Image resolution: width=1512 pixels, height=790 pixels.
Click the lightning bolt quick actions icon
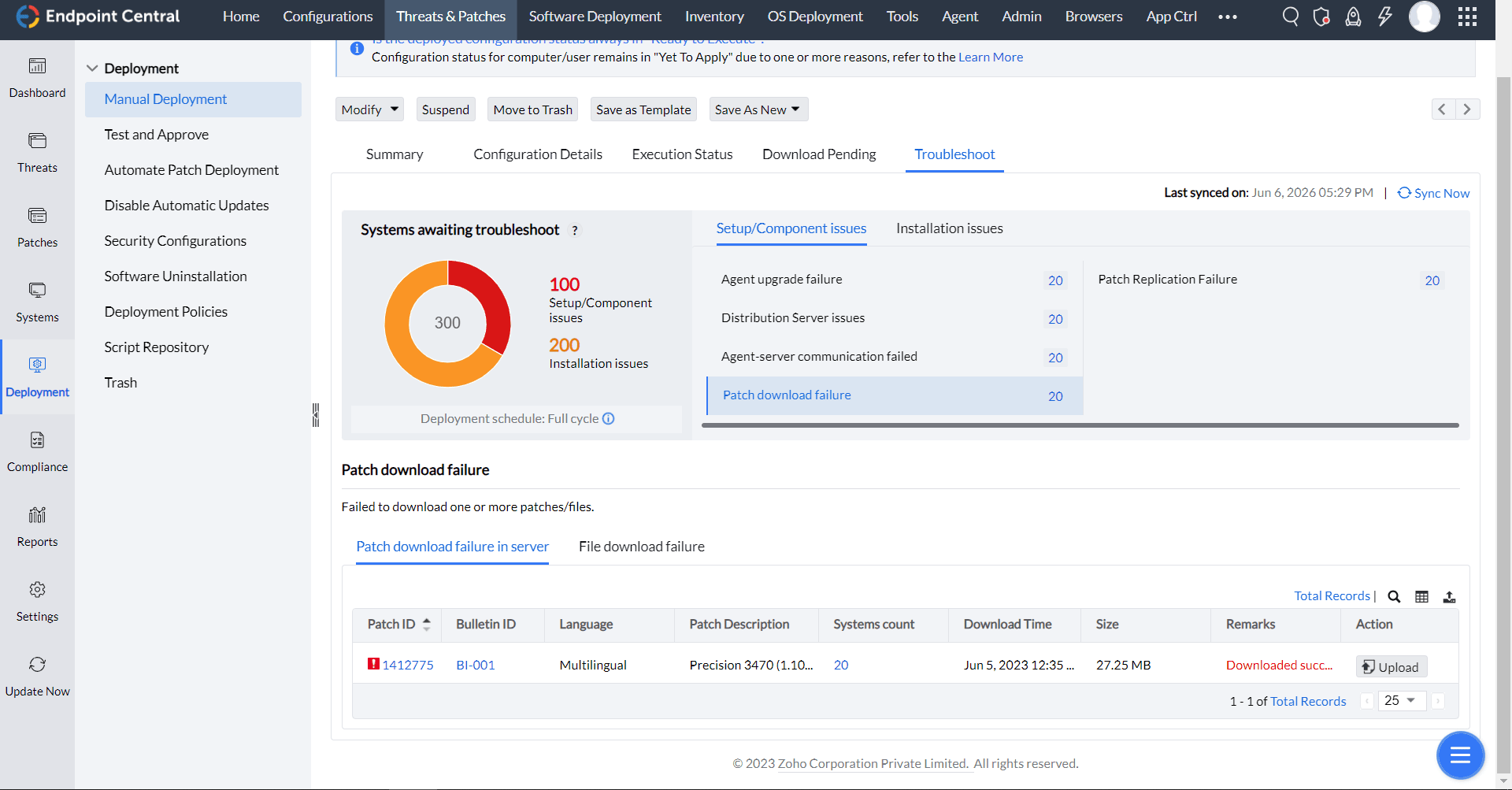tap(1384, 17)
